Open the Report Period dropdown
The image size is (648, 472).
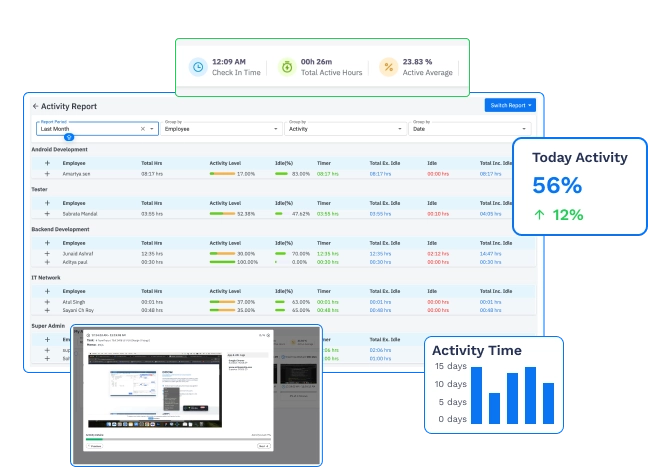152,129
